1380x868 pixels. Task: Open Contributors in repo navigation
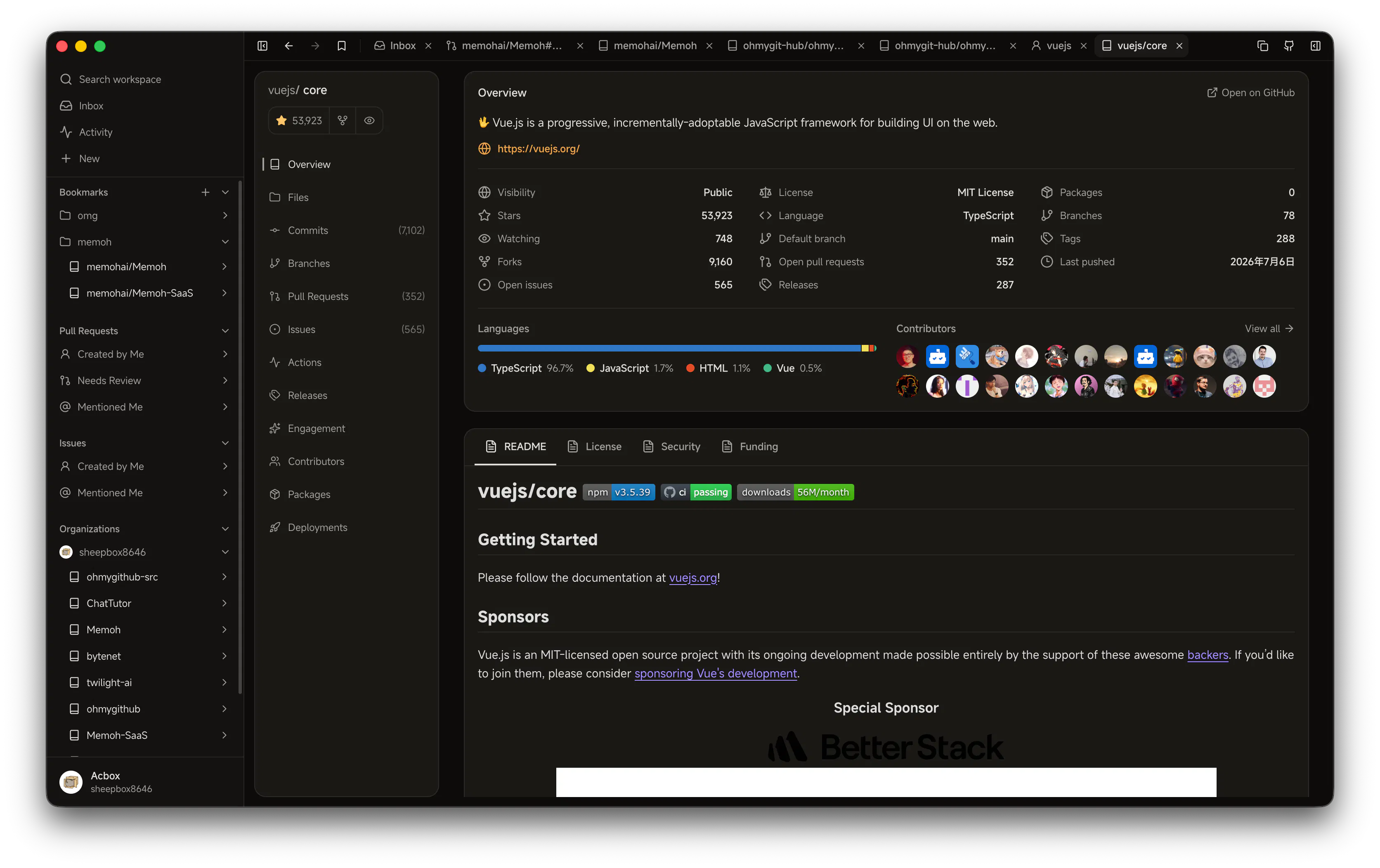pyautogui.click(x=346, y=461)
